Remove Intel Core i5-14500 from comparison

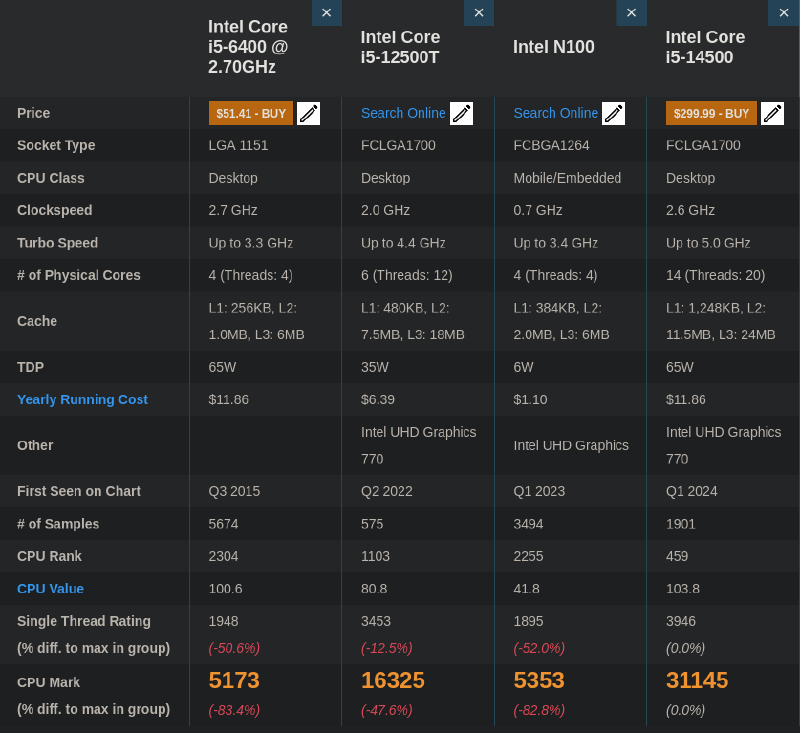click(x=783, y=13)
